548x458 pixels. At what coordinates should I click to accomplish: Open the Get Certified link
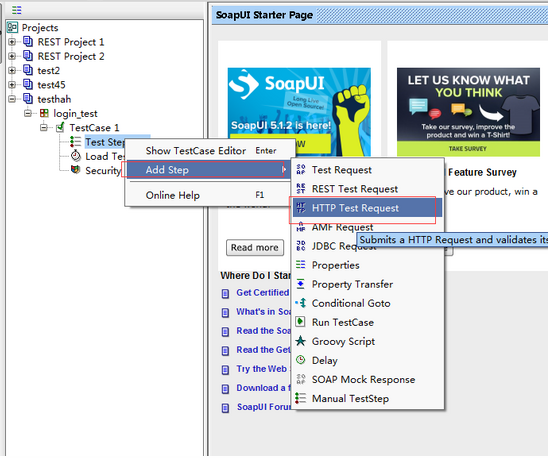pos(263,293)
